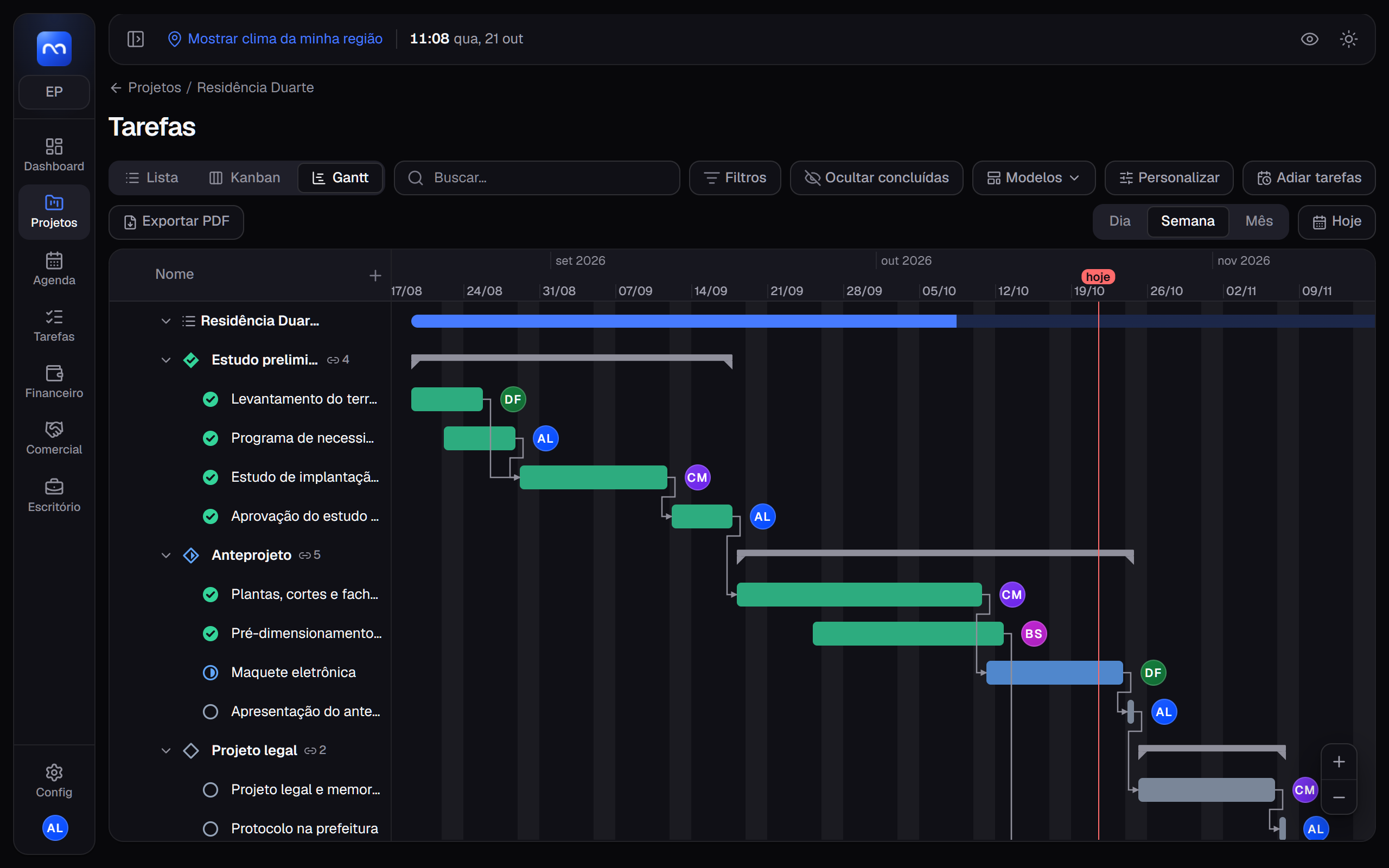Open the Config gear settings
This screenshot has width=1389, height=868.
pos(54,781)
